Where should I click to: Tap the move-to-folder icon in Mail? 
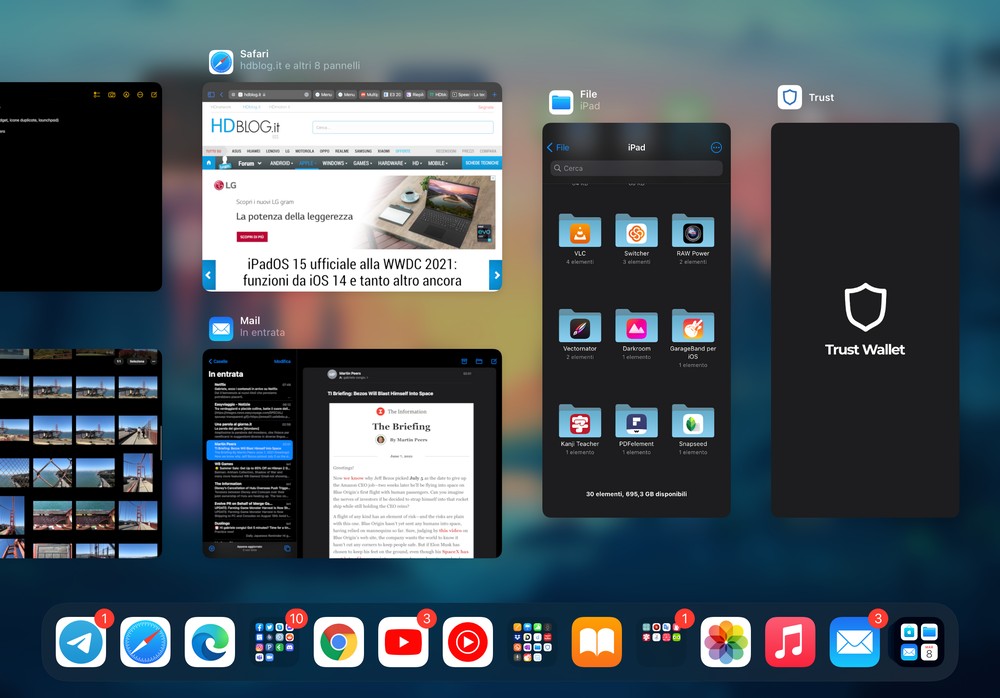479,361
